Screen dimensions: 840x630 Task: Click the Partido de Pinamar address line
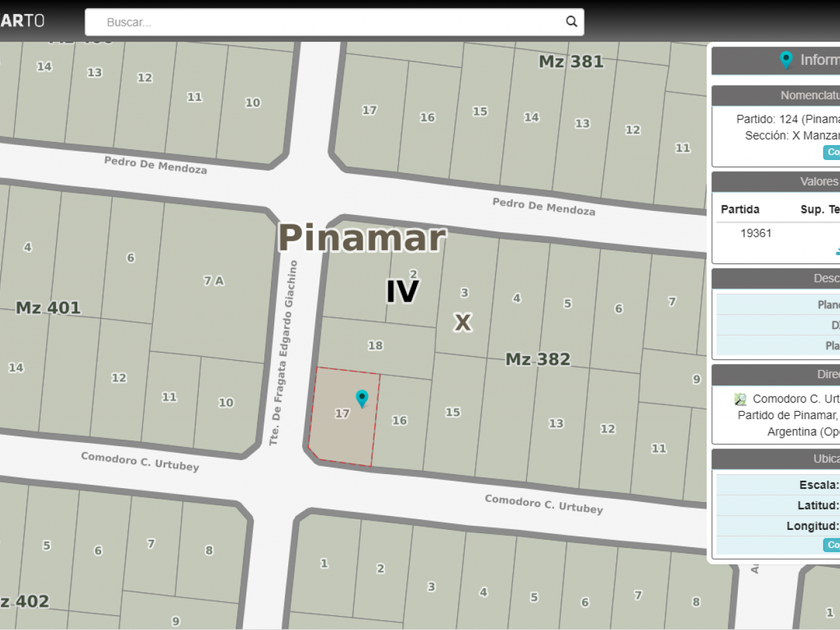pos(789,415)
